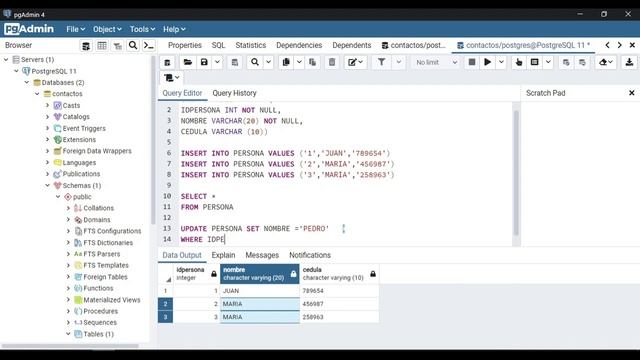Open the file with the folder icon
This screenshot has width=640, height=360.
point(188,62)
